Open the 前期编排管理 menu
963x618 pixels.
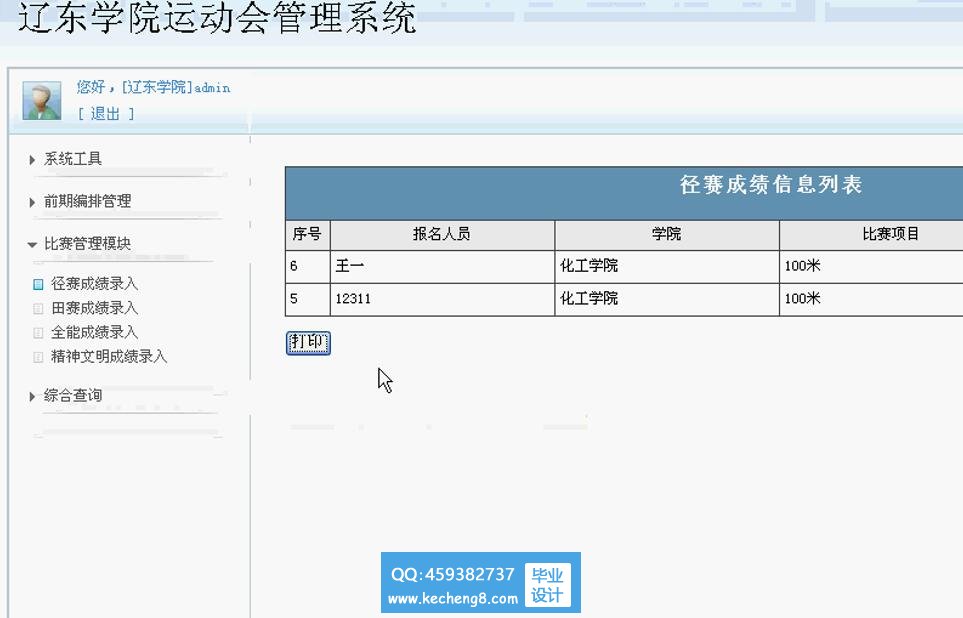87,201
